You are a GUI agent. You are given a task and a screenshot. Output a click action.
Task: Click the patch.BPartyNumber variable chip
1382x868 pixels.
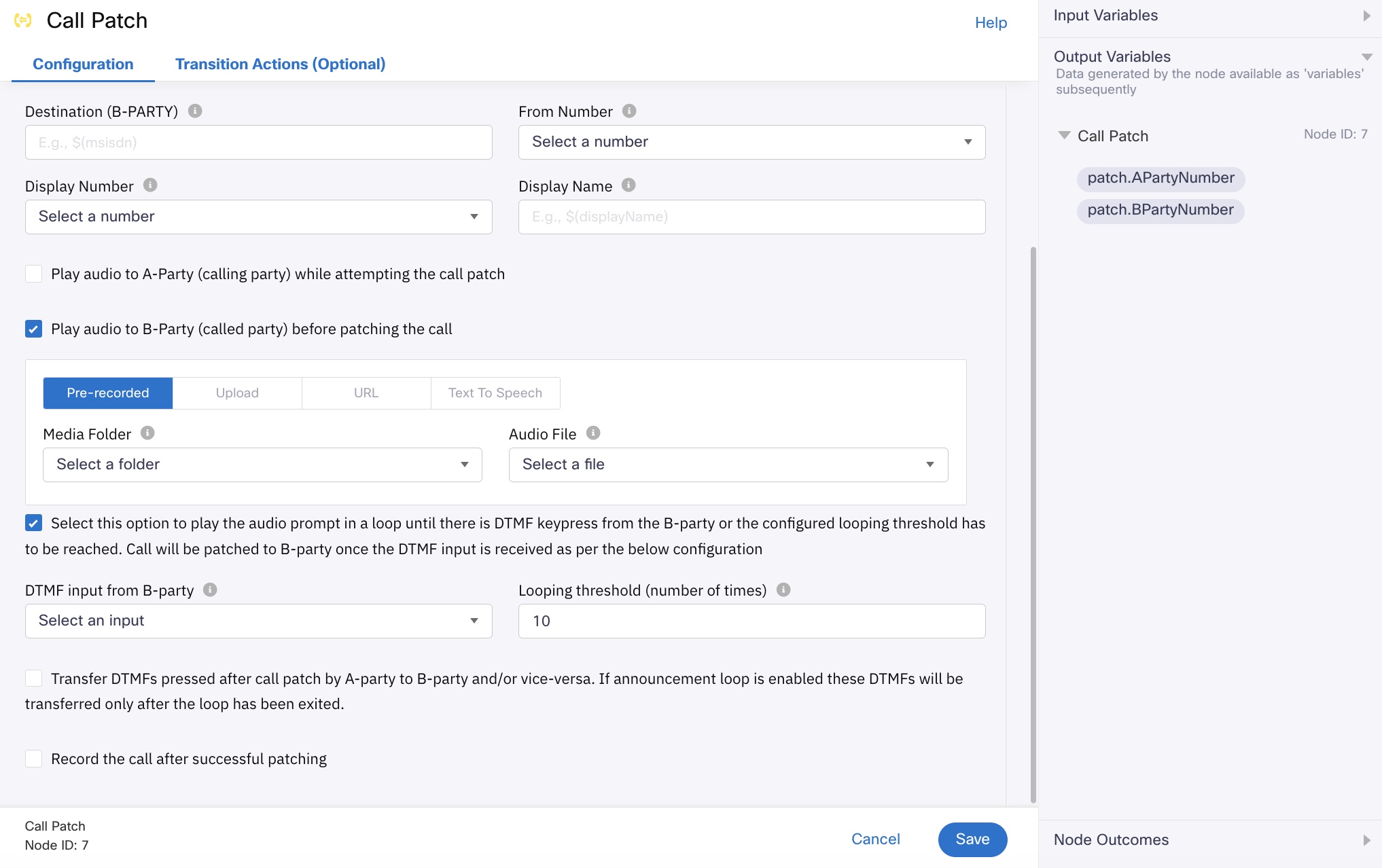[1160, 211]
